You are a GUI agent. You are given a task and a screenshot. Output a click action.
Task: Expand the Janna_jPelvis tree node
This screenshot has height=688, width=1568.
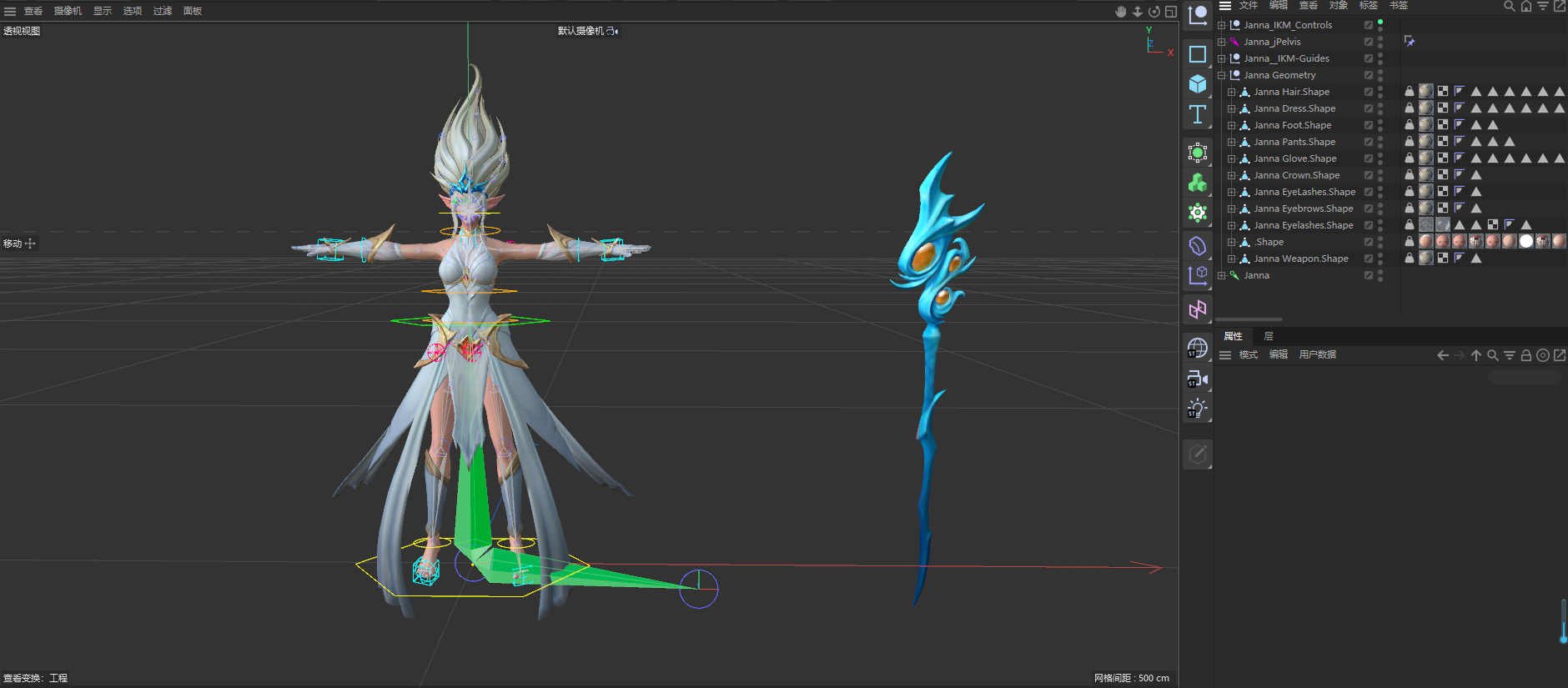click(x=1222, y=42)
